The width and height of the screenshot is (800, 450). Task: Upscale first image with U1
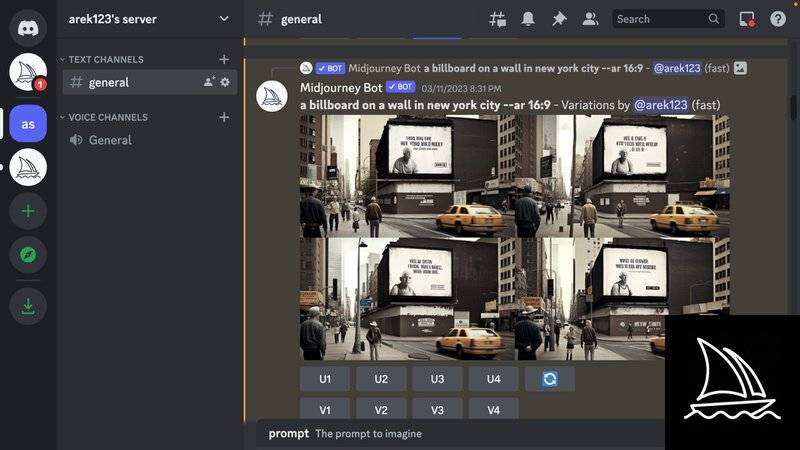tap(325, 379)
